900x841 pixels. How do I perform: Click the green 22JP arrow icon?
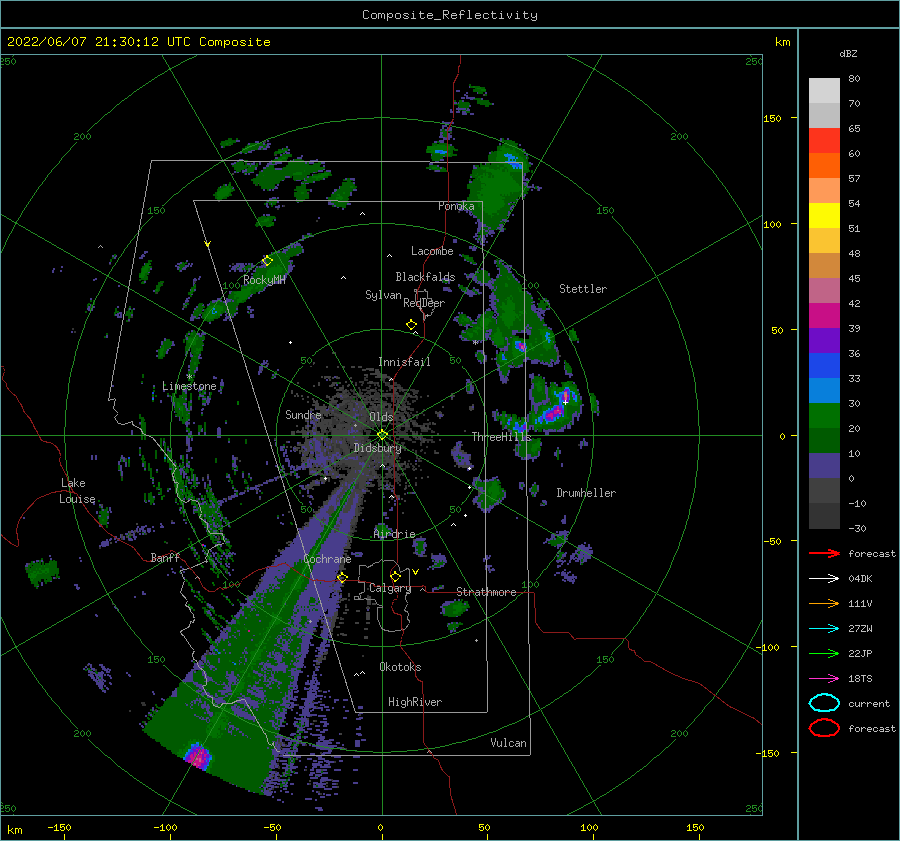[x=824, y=653]
